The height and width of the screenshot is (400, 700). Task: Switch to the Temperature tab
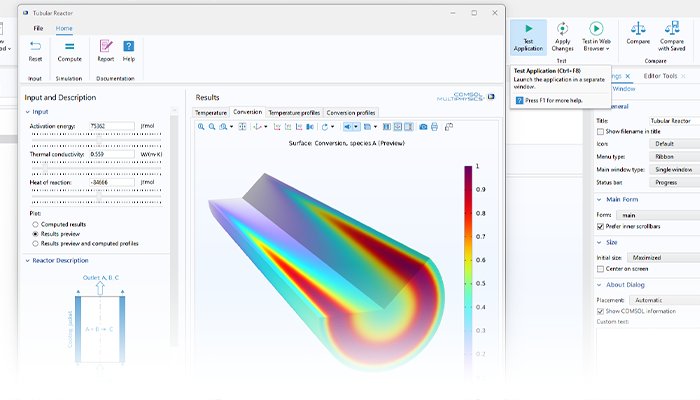coord(211,112)
